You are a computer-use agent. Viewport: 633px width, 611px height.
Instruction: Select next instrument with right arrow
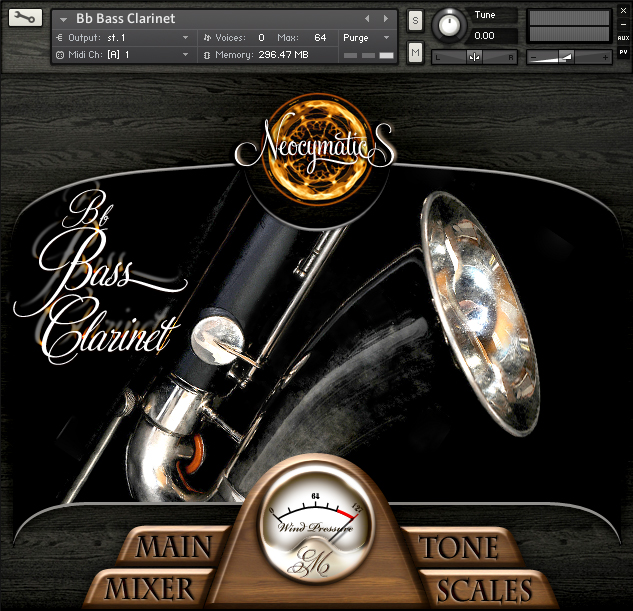(386, 19)
